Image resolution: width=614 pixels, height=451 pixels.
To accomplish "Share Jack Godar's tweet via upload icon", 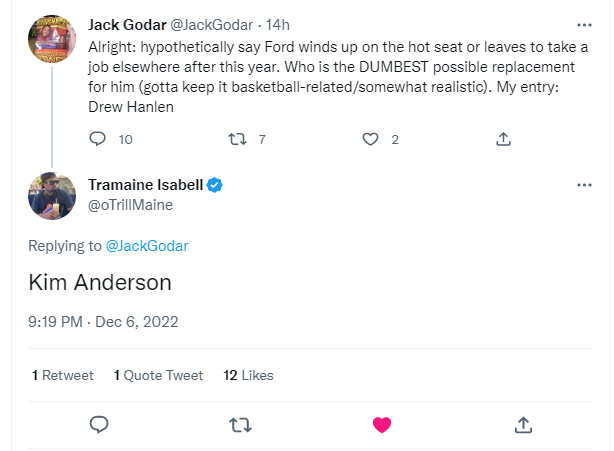I will (503, 139).
